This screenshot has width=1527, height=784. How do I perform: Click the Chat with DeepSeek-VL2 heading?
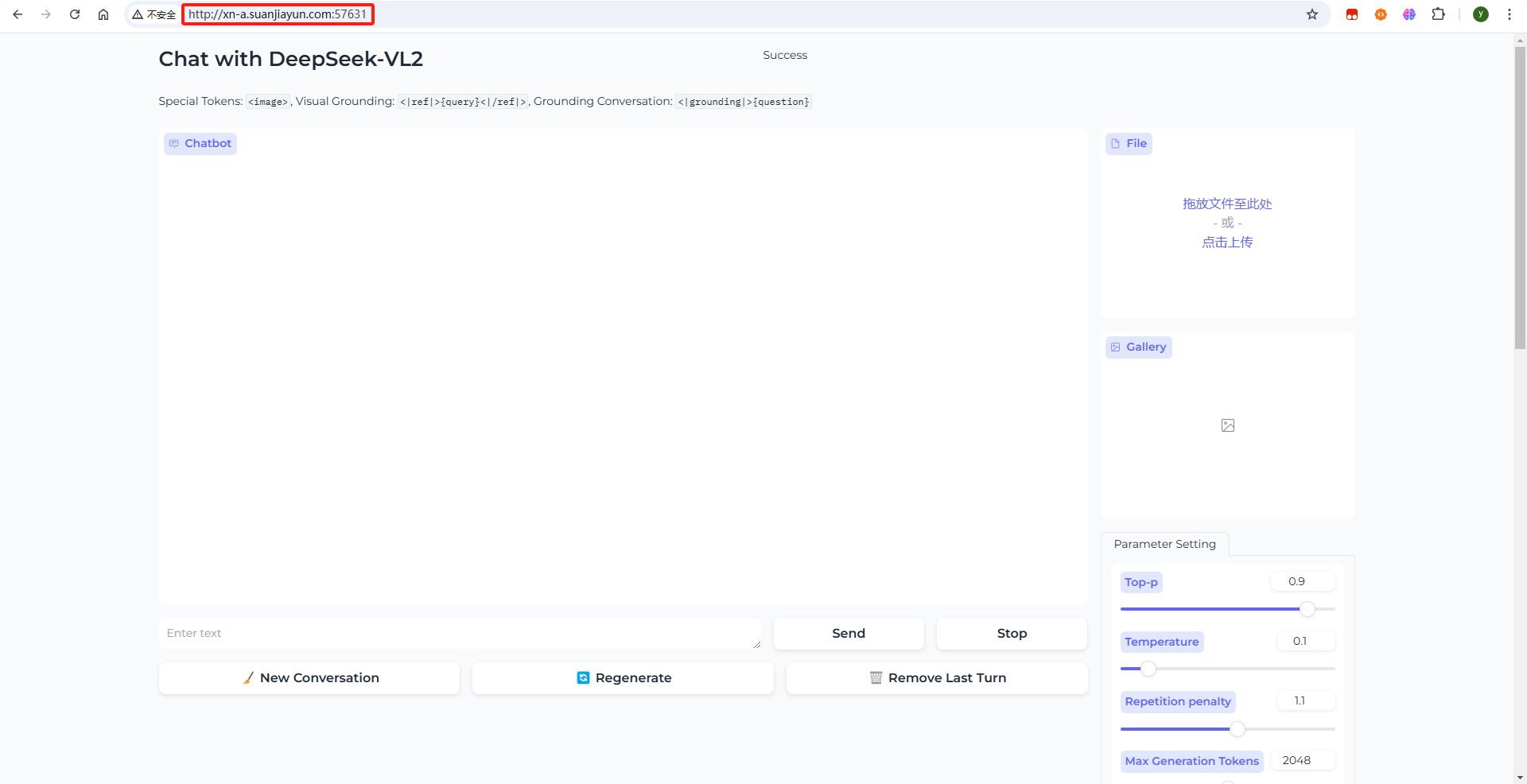coord(291,59)
